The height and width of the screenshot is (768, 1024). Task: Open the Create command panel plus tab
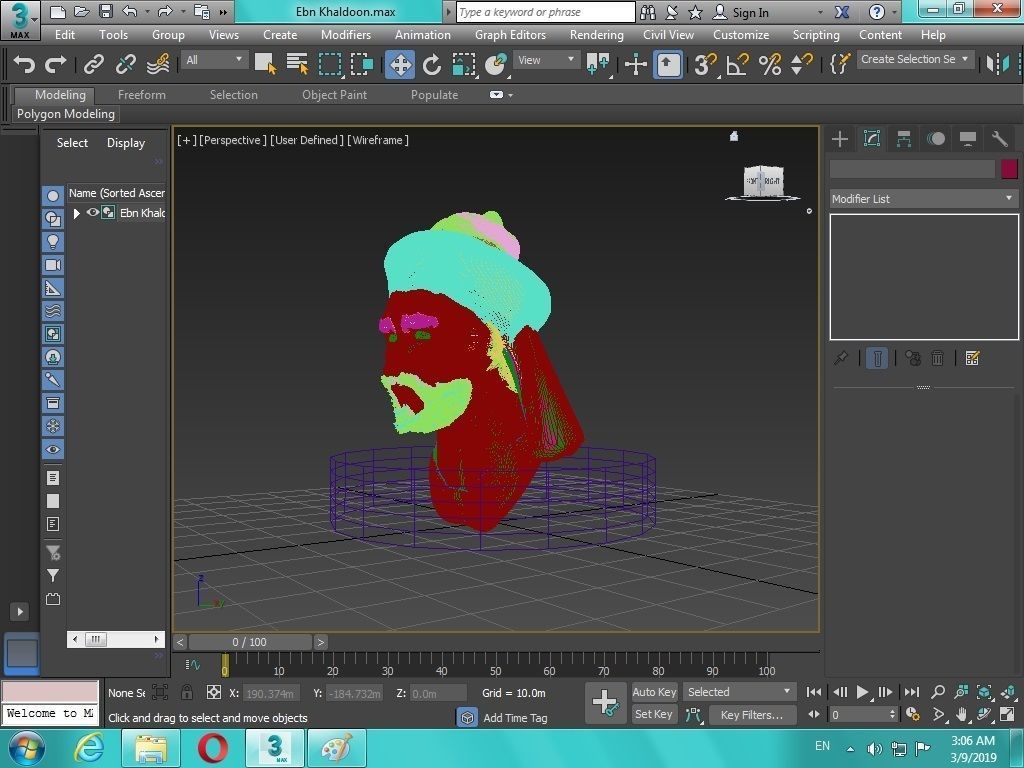tap(840, 138)
